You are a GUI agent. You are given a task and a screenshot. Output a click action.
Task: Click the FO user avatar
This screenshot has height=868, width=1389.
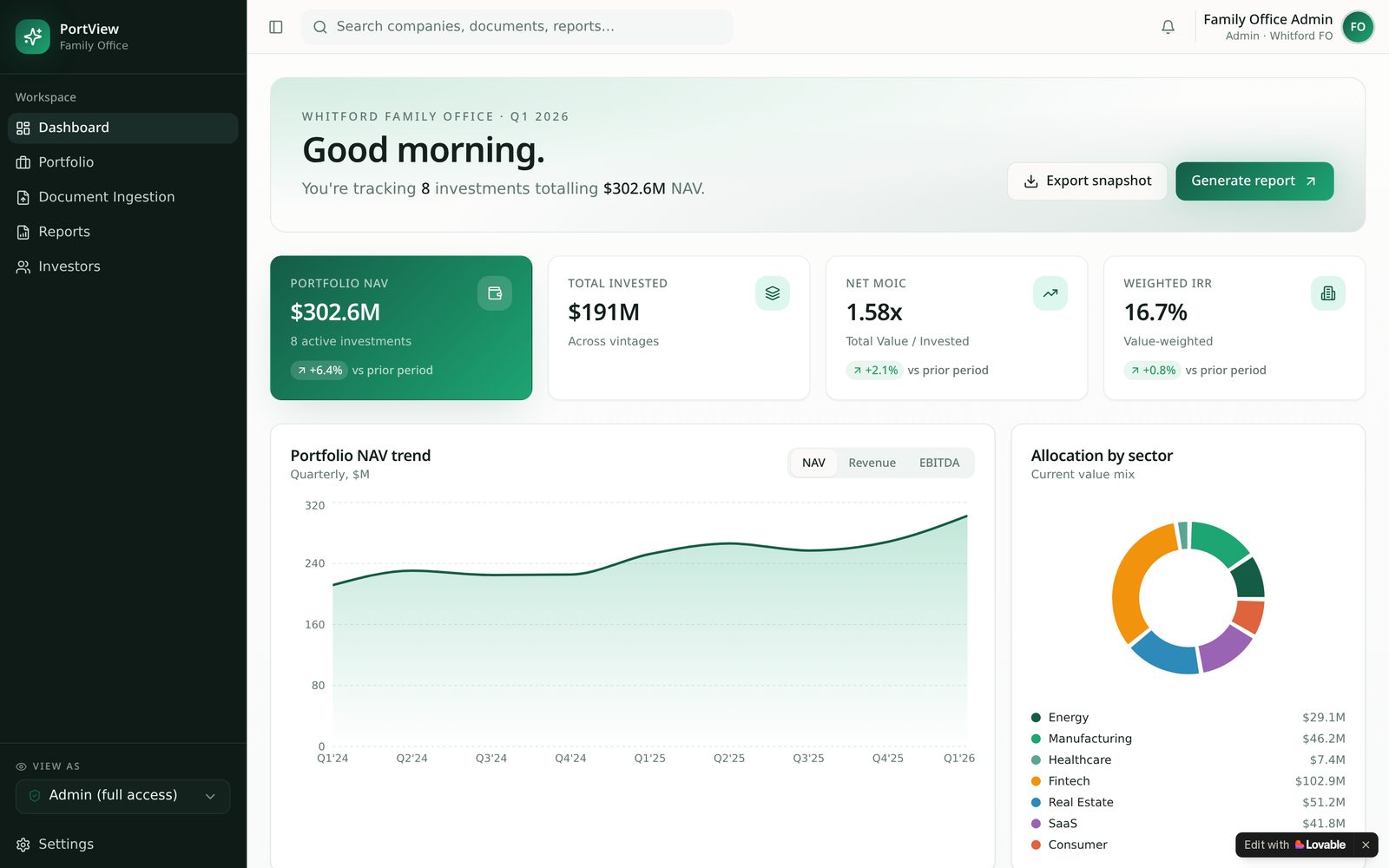pyautogui.click(x=1358, y=27)
